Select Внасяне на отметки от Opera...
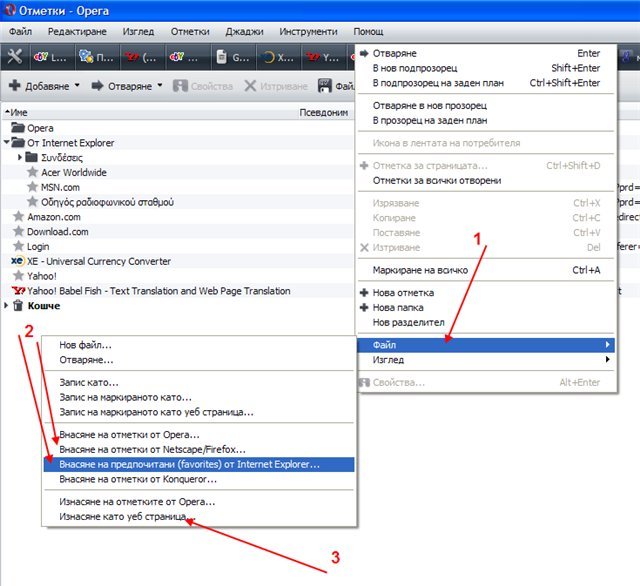The width and height of the screenshot is (640, 586). click(199, 435)
